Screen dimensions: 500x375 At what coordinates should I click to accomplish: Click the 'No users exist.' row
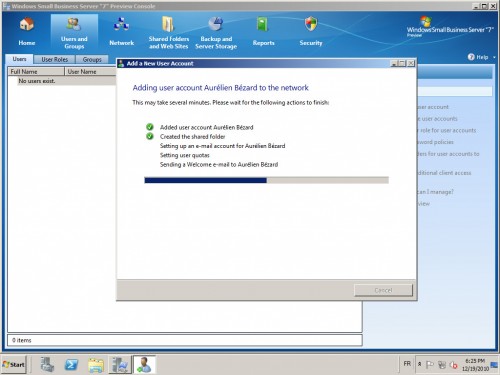click(x=67, y=81)
